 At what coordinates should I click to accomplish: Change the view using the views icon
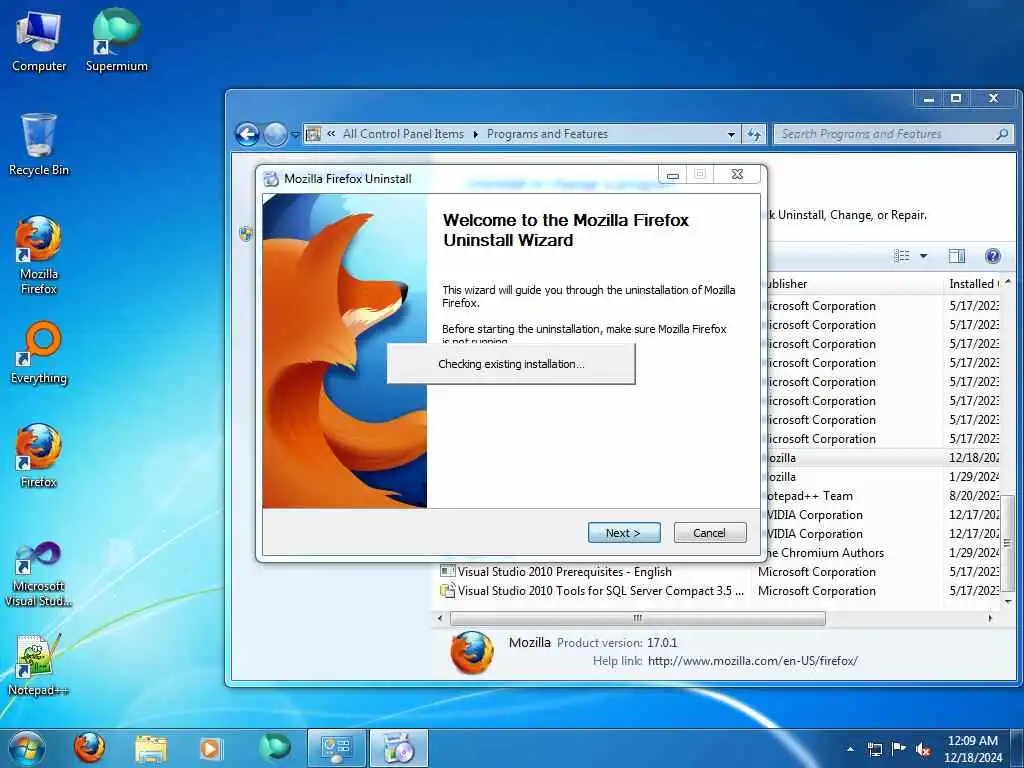901,256
